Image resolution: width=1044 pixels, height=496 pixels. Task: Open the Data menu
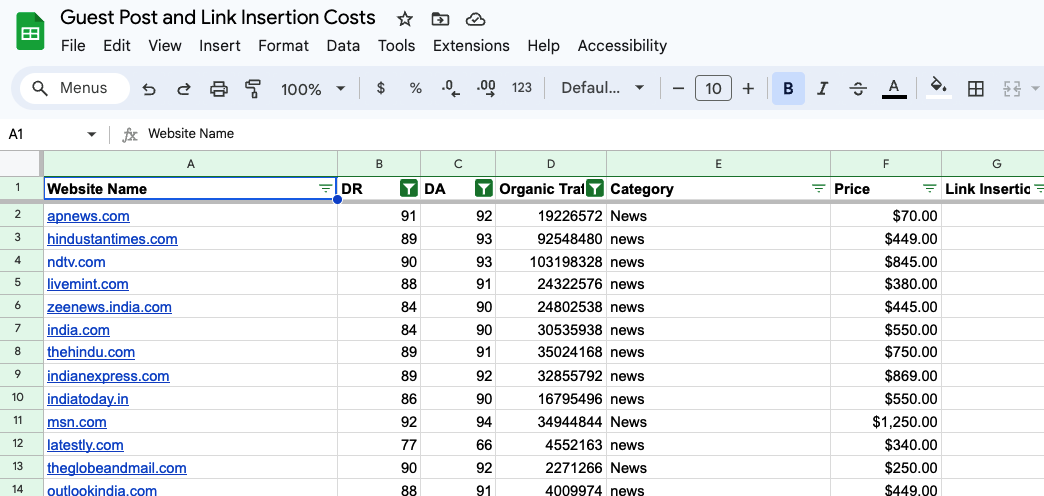point(344,46)
